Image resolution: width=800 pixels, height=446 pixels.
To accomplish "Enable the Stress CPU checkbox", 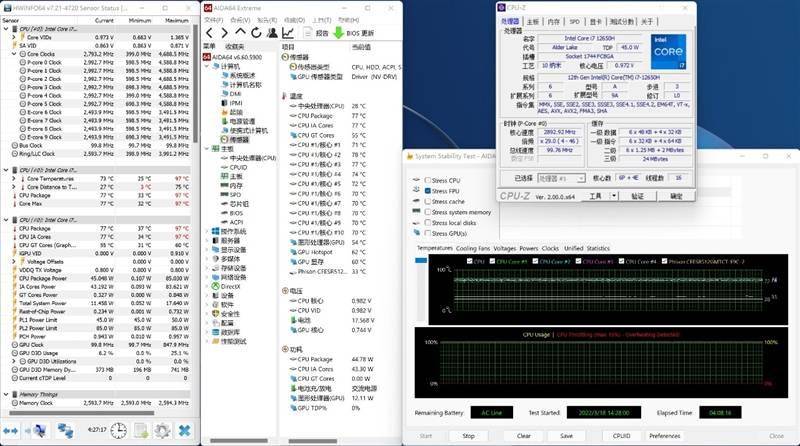I will pos(428,180).
